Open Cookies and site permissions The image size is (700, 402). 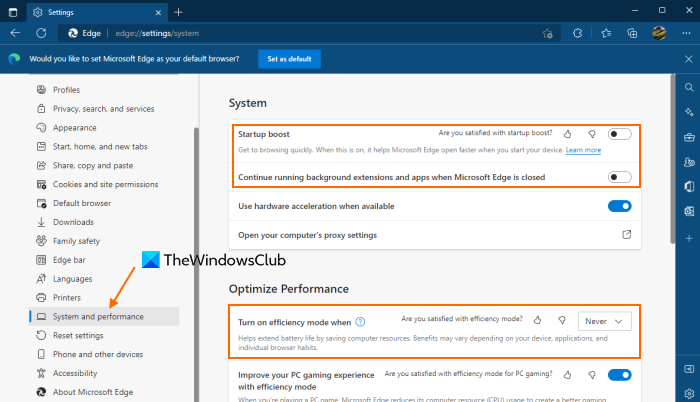(x=104, y=184)
